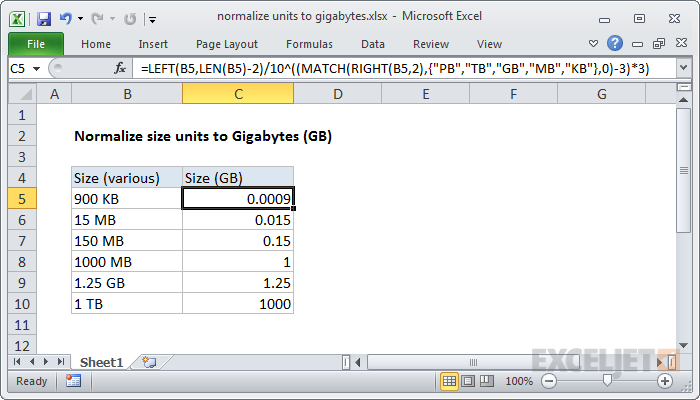Select the cell with value 0.015

[238, 220]
